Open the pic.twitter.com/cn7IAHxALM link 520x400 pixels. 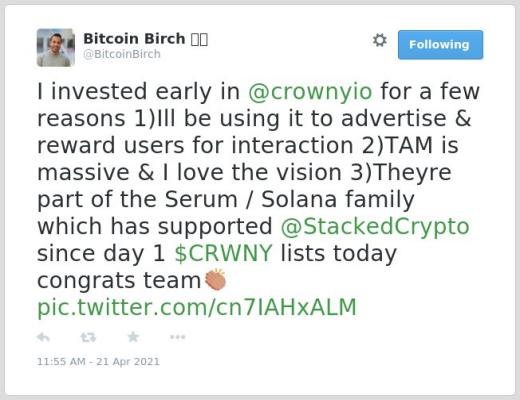tap(197, 307)
